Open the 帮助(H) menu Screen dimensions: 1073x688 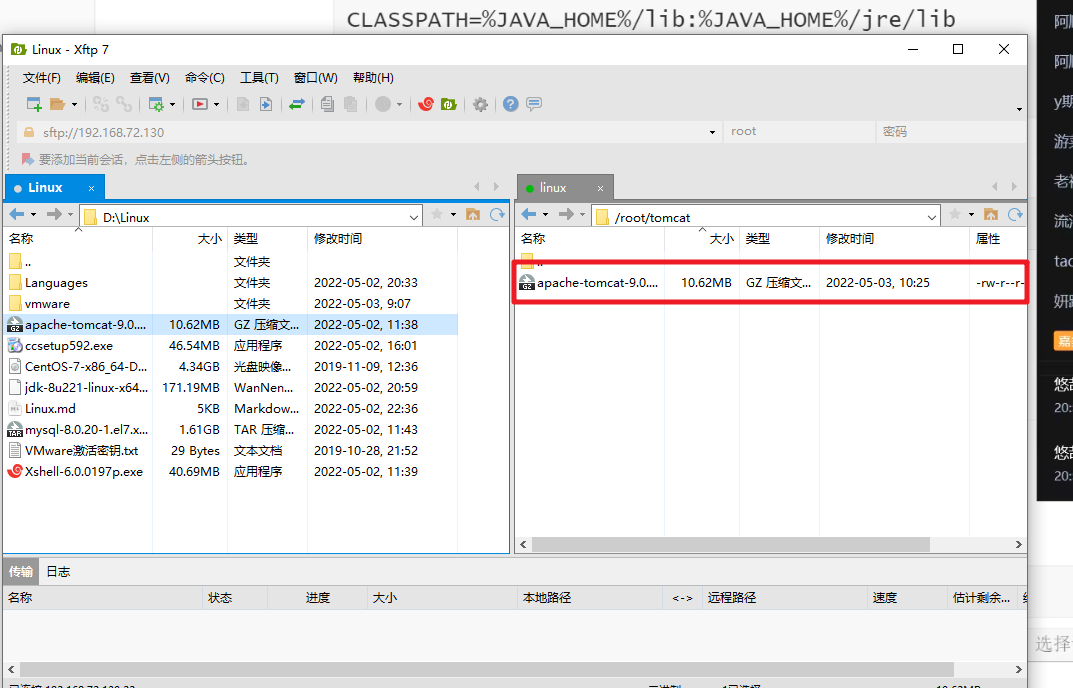click(373, 78)
